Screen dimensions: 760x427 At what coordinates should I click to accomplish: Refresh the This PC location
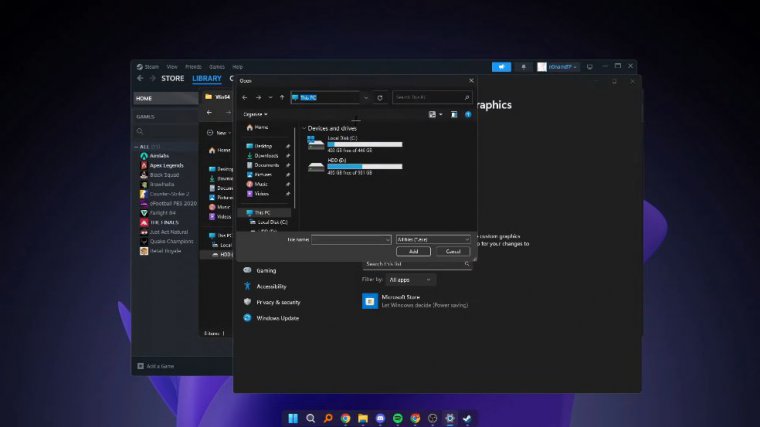point(379,98)
